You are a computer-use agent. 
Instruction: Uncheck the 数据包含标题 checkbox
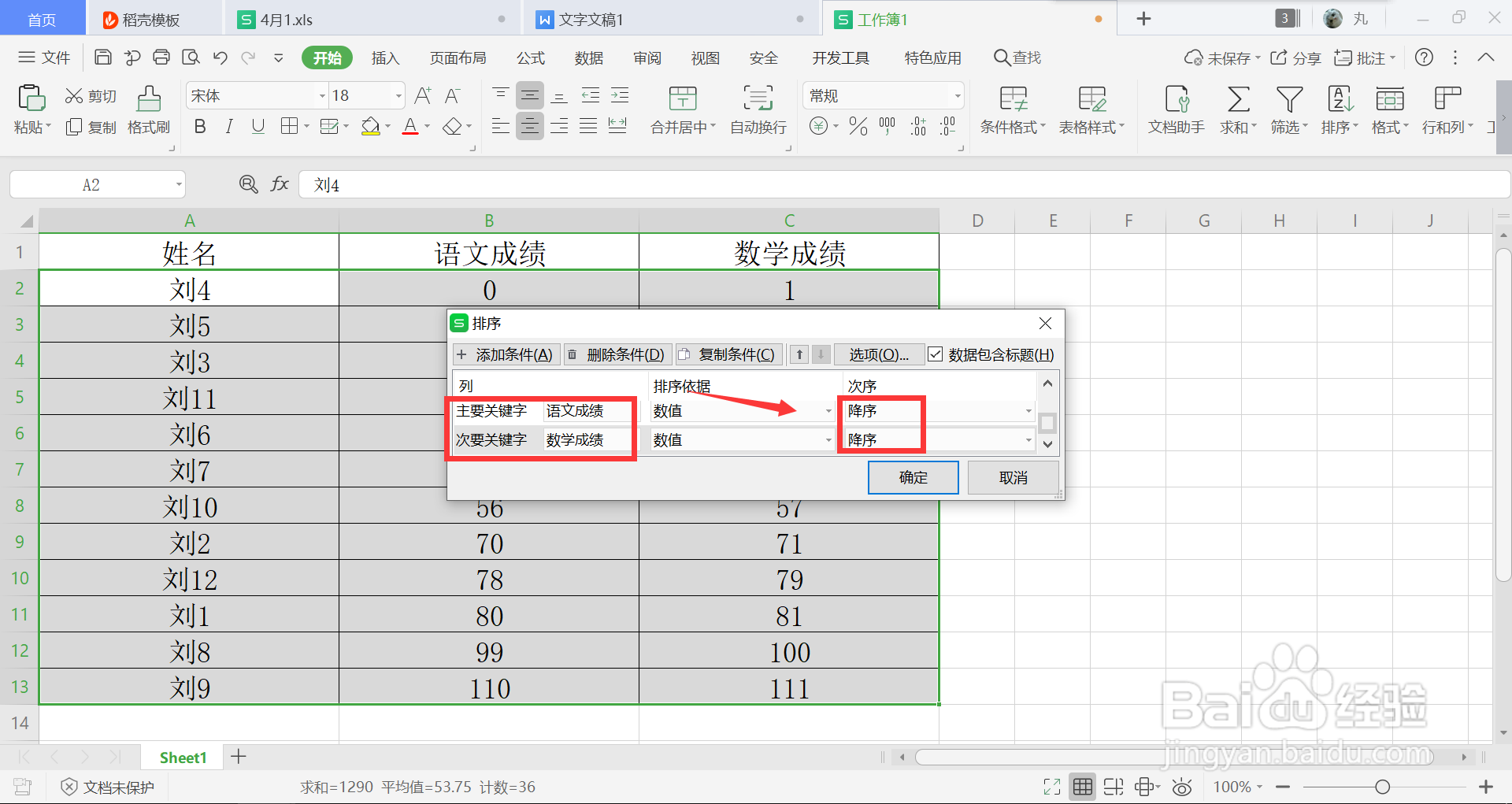coord(936,354)
